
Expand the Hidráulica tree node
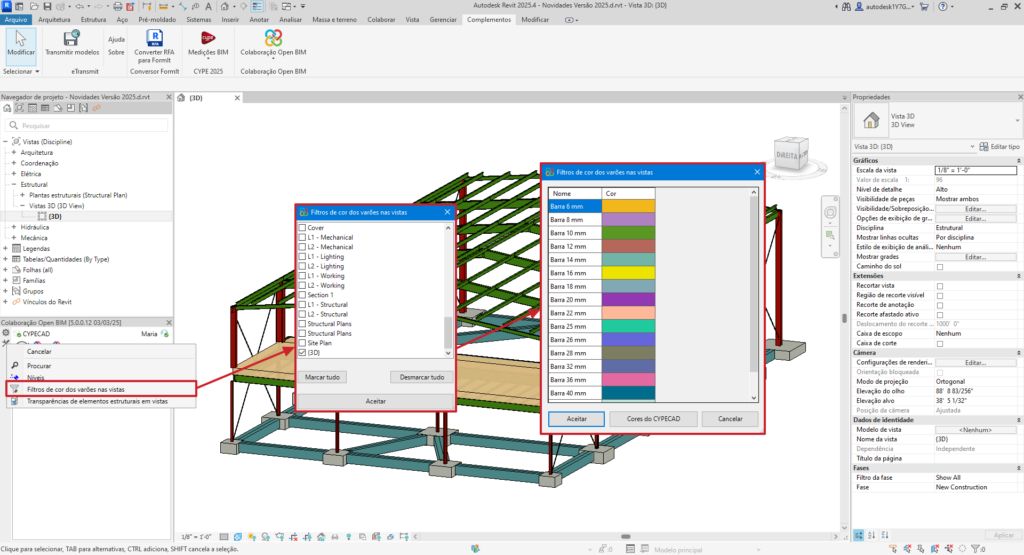tap(14, 227)
